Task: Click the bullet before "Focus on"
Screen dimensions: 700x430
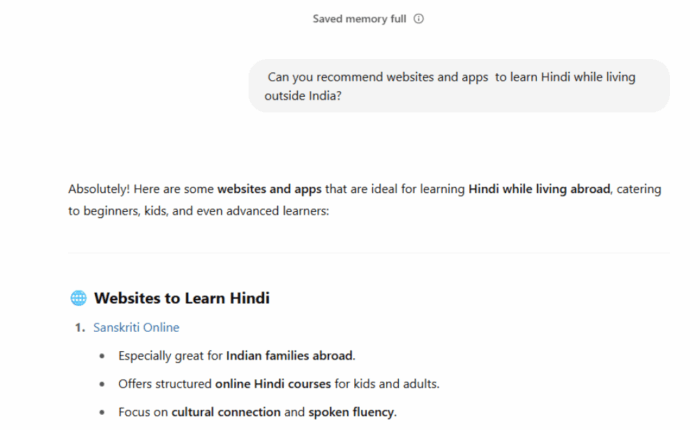Action: click(101, 411)
